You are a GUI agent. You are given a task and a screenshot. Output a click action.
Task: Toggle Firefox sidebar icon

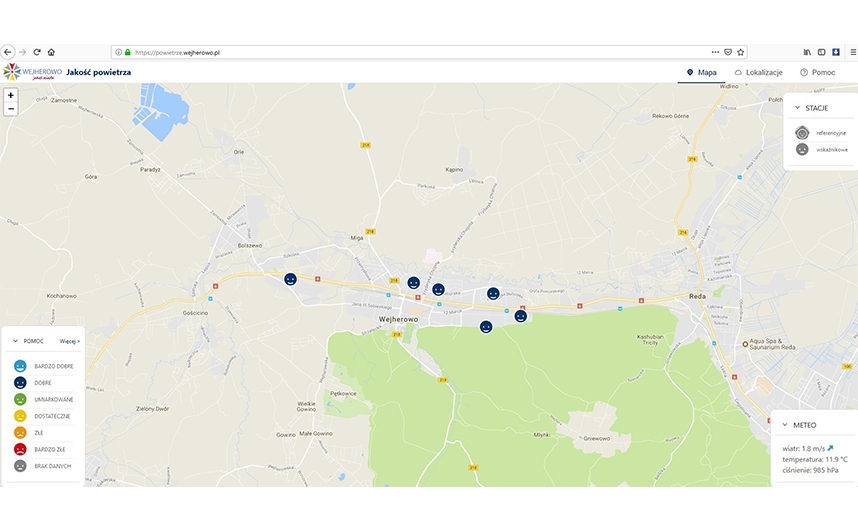822,52
